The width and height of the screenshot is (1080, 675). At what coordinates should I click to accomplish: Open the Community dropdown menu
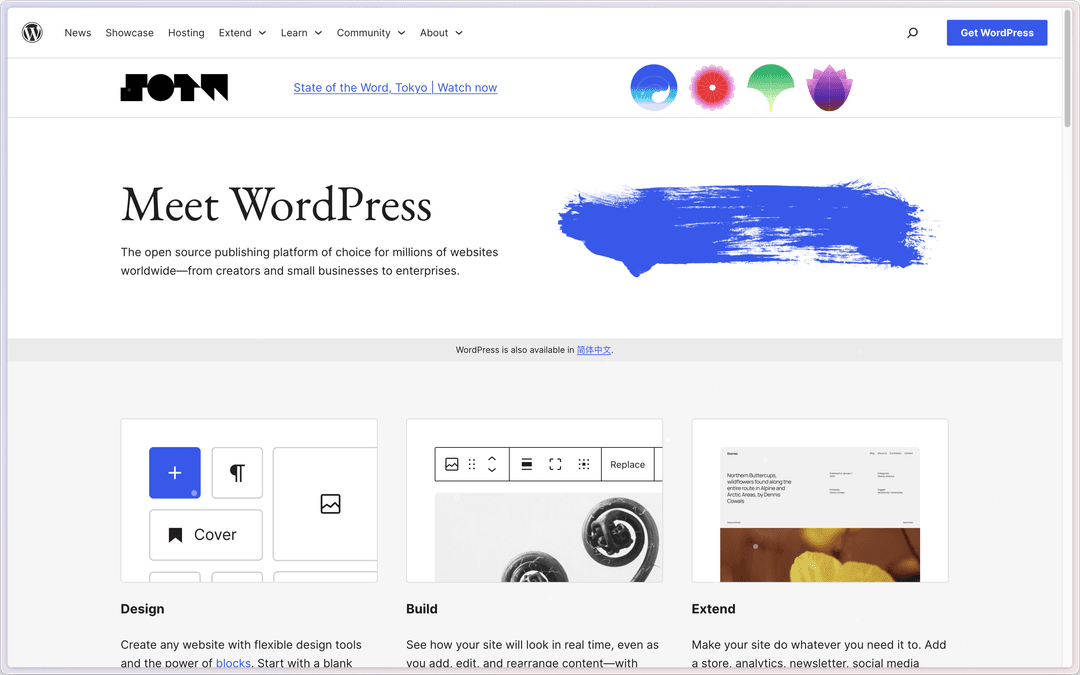click(370, 33)
